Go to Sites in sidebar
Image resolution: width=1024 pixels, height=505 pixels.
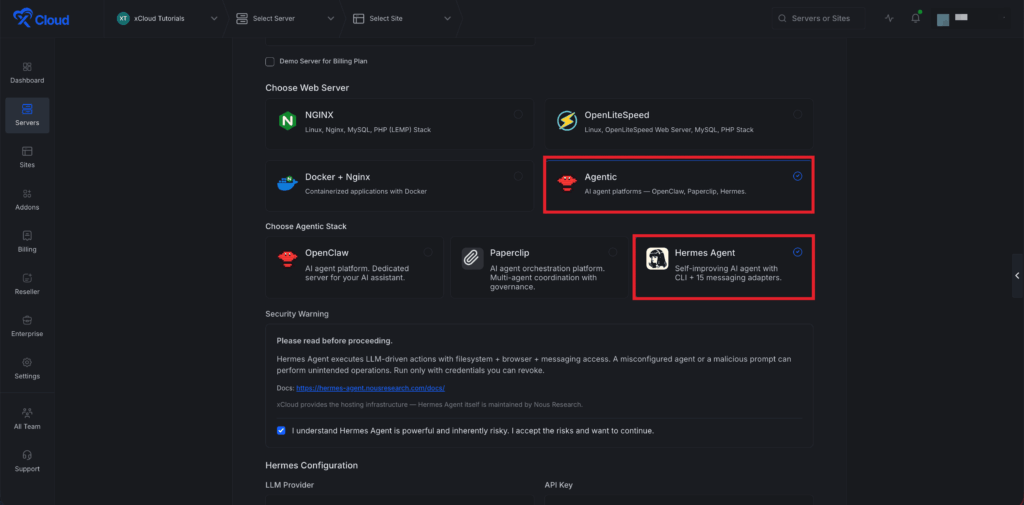click(x=27, y=157)
